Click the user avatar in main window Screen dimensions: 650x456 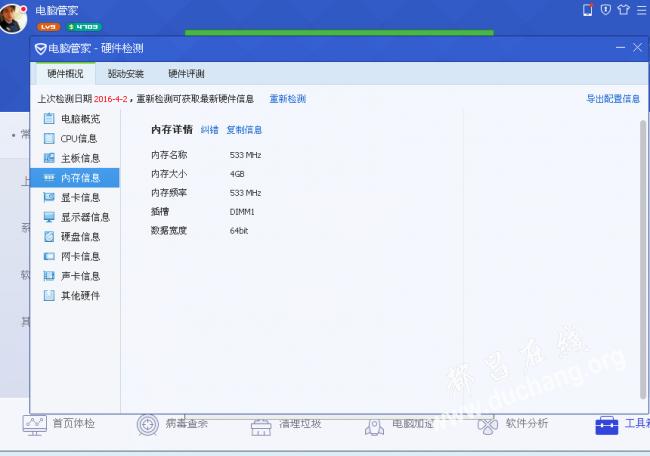point(13,18)
